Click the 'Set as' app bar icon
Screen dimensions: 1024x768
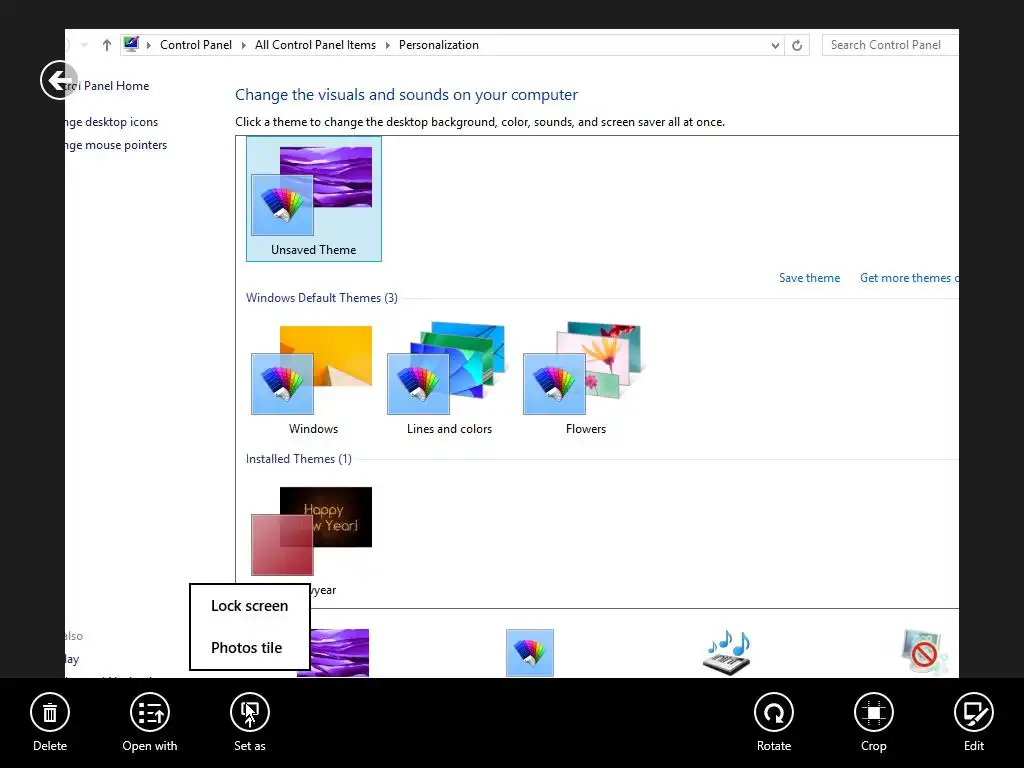coord(249,712)
